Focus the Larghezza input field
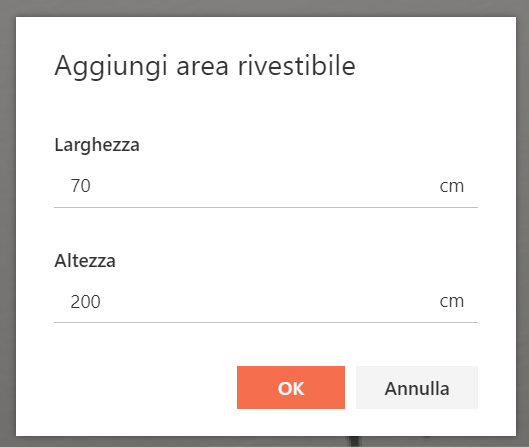The image size is (529, 447). pyautogui.click(x=266, y=186)
